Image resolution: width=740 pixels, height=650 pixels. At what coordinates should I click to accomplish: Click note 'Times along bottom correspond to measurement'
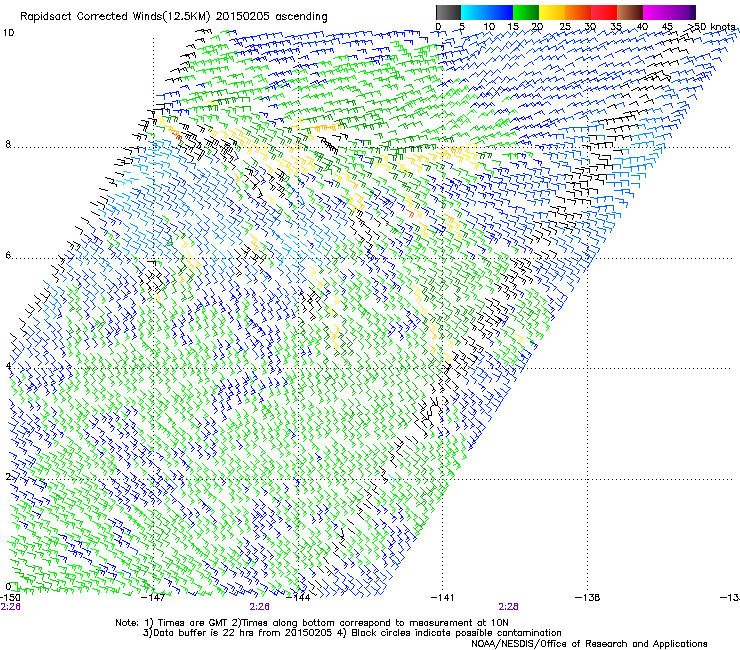tap(359, 623)
